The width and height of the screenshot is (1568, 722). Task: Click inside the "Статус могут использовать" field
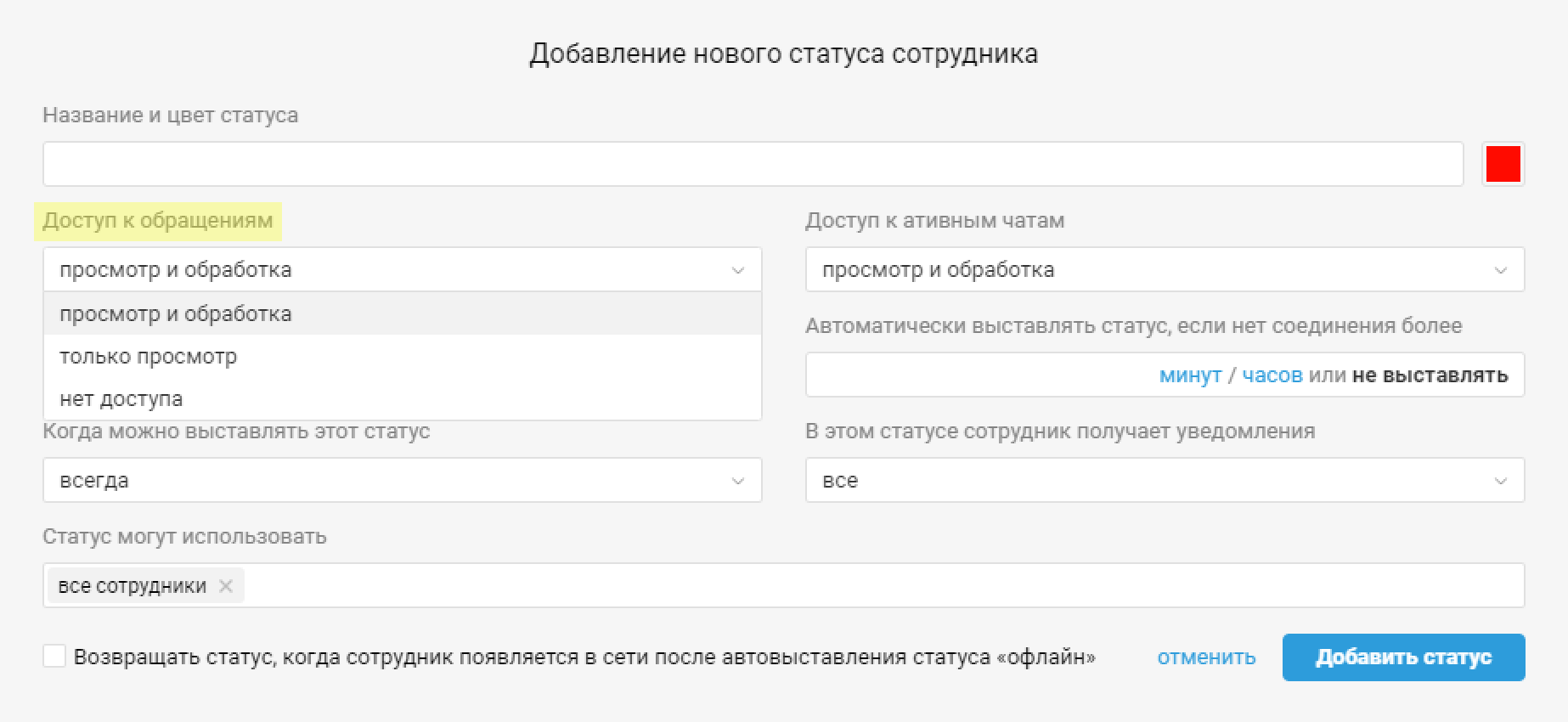(x=849, y=586)
